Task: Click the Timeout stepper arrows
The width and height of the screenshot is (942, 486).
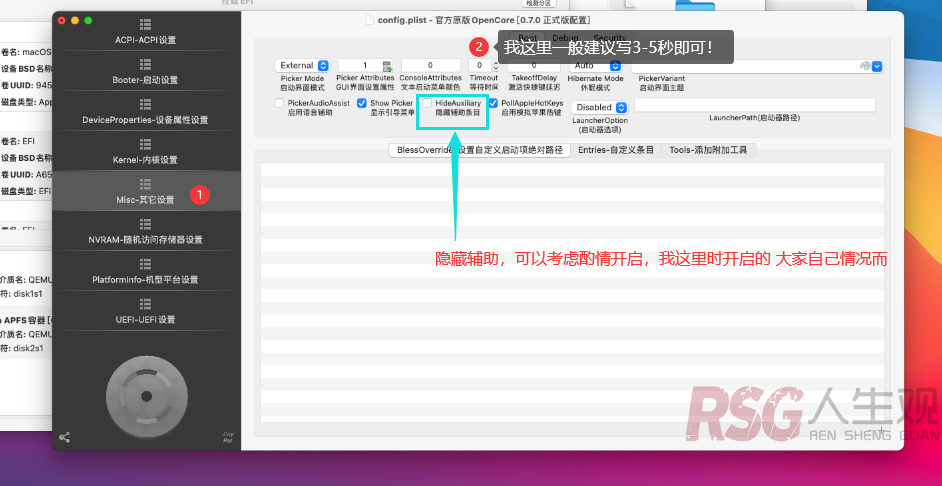Action: click(x=496, y=65)
